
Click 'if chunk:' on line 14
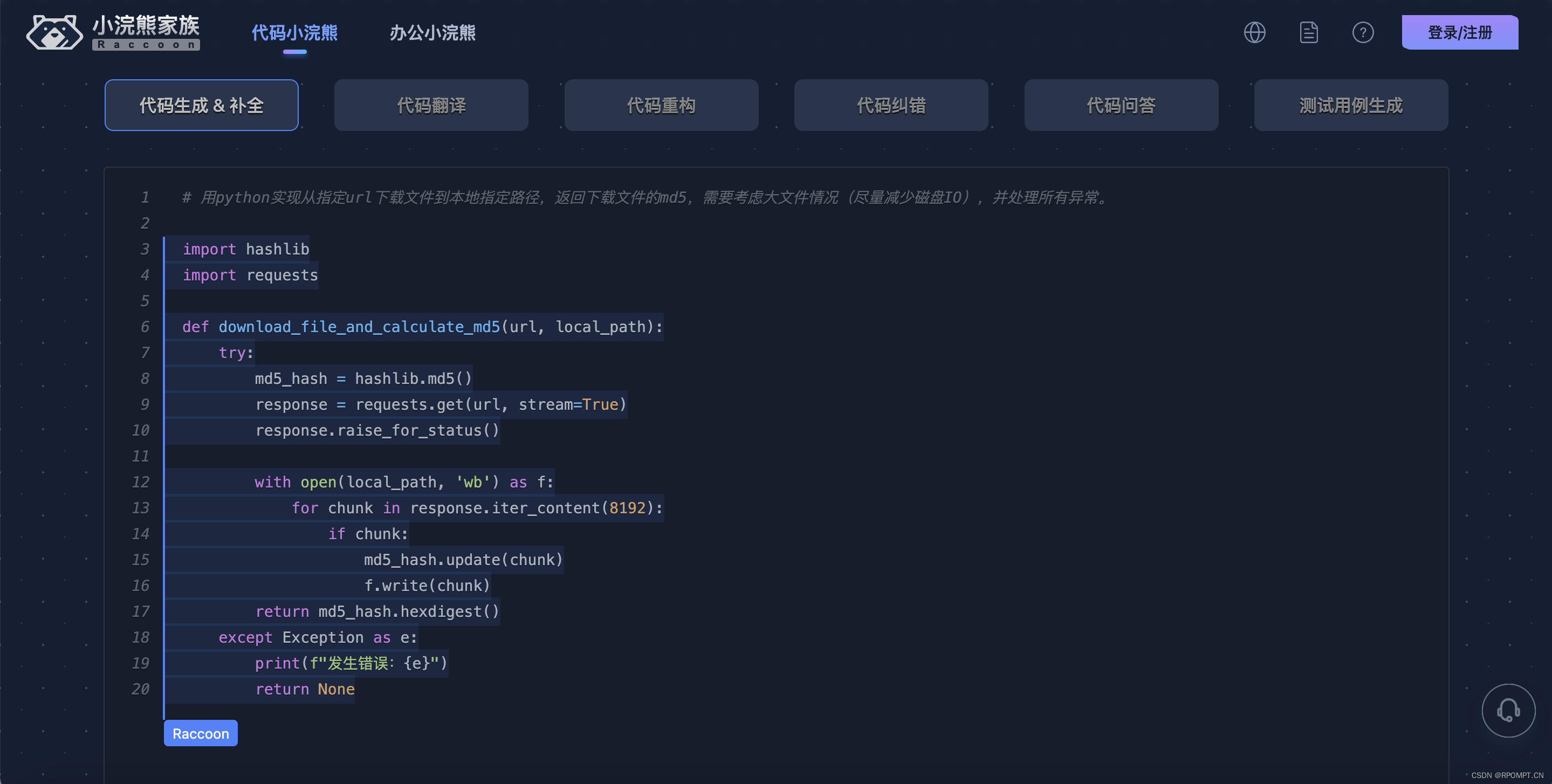click(x=368, y=534)
